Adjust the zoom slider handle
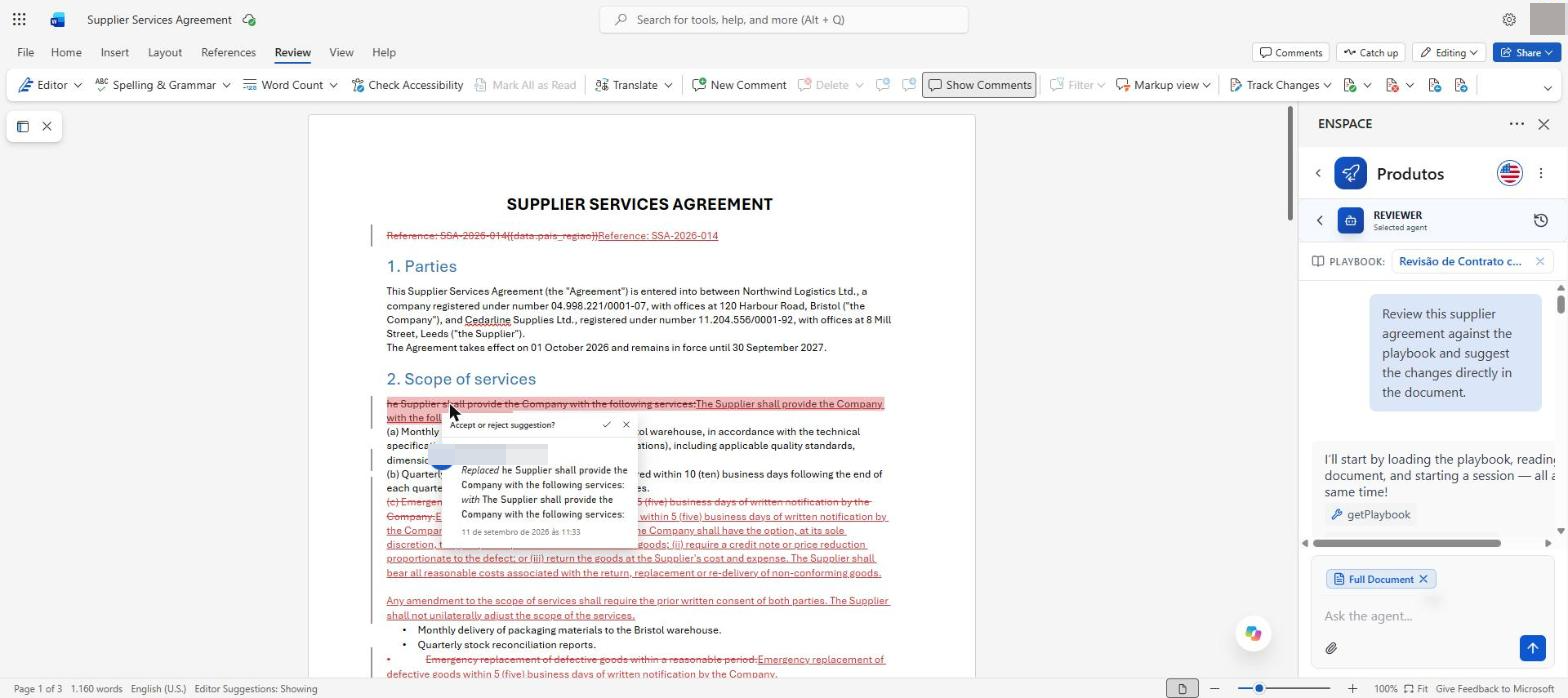This screenshot has width=1568, height=698. click(x=1259, y=688)
